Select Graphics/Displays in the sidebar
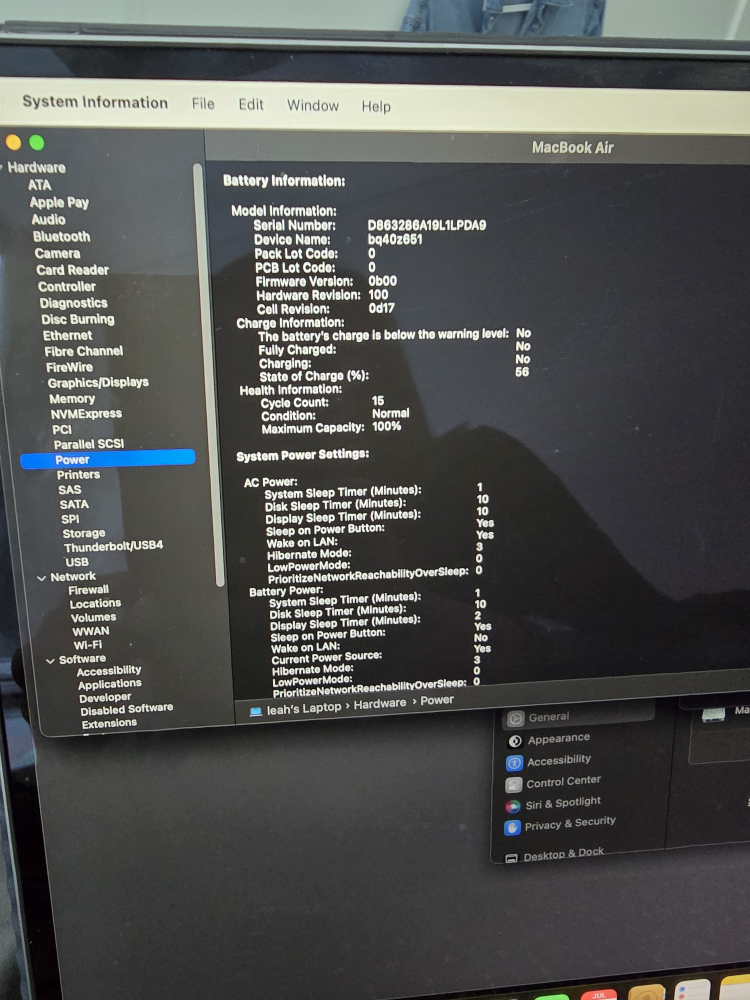Image resolution: width=750 pixels, height=1000 pixels. pyautogui.click(x=98, y=383)
